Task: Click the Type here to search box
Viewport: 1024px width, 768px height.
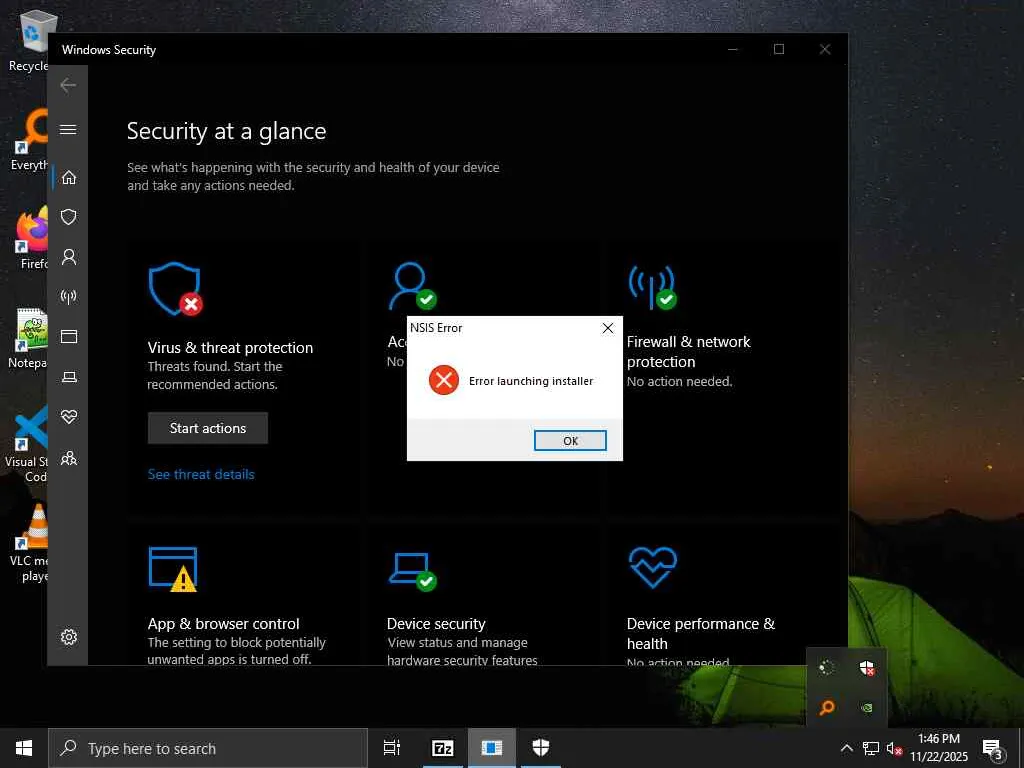Action: [208, 748]
